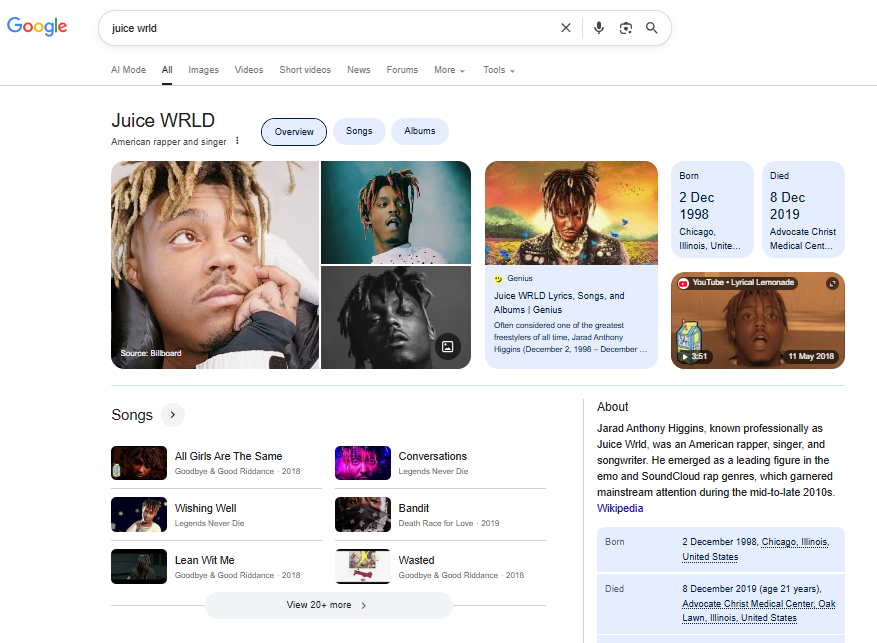This screenshot has height=643, width=877.
Task: Click the About heading
Action: tap(612, 407)
